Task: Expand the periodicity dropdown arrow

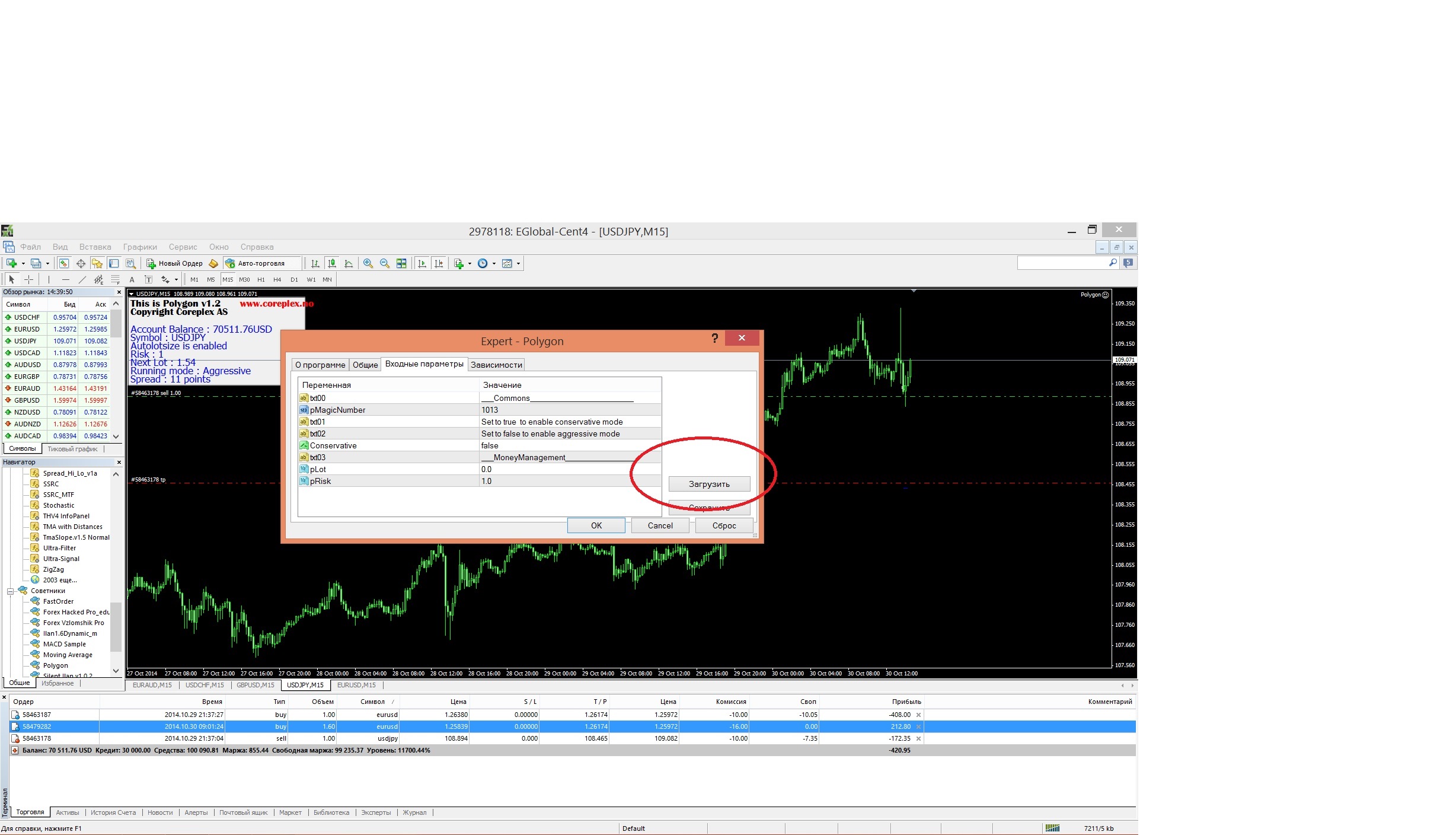Action: tap(494, 264)
